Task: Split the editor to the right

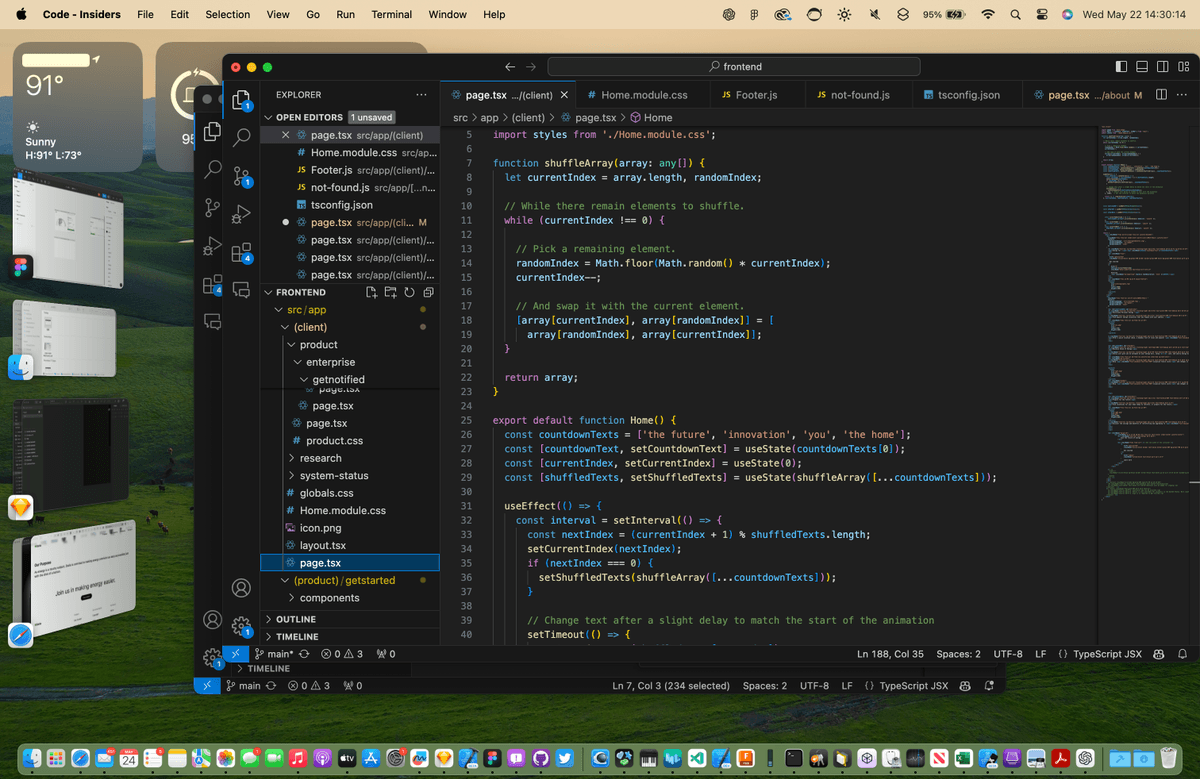Action: (1161, 95)
